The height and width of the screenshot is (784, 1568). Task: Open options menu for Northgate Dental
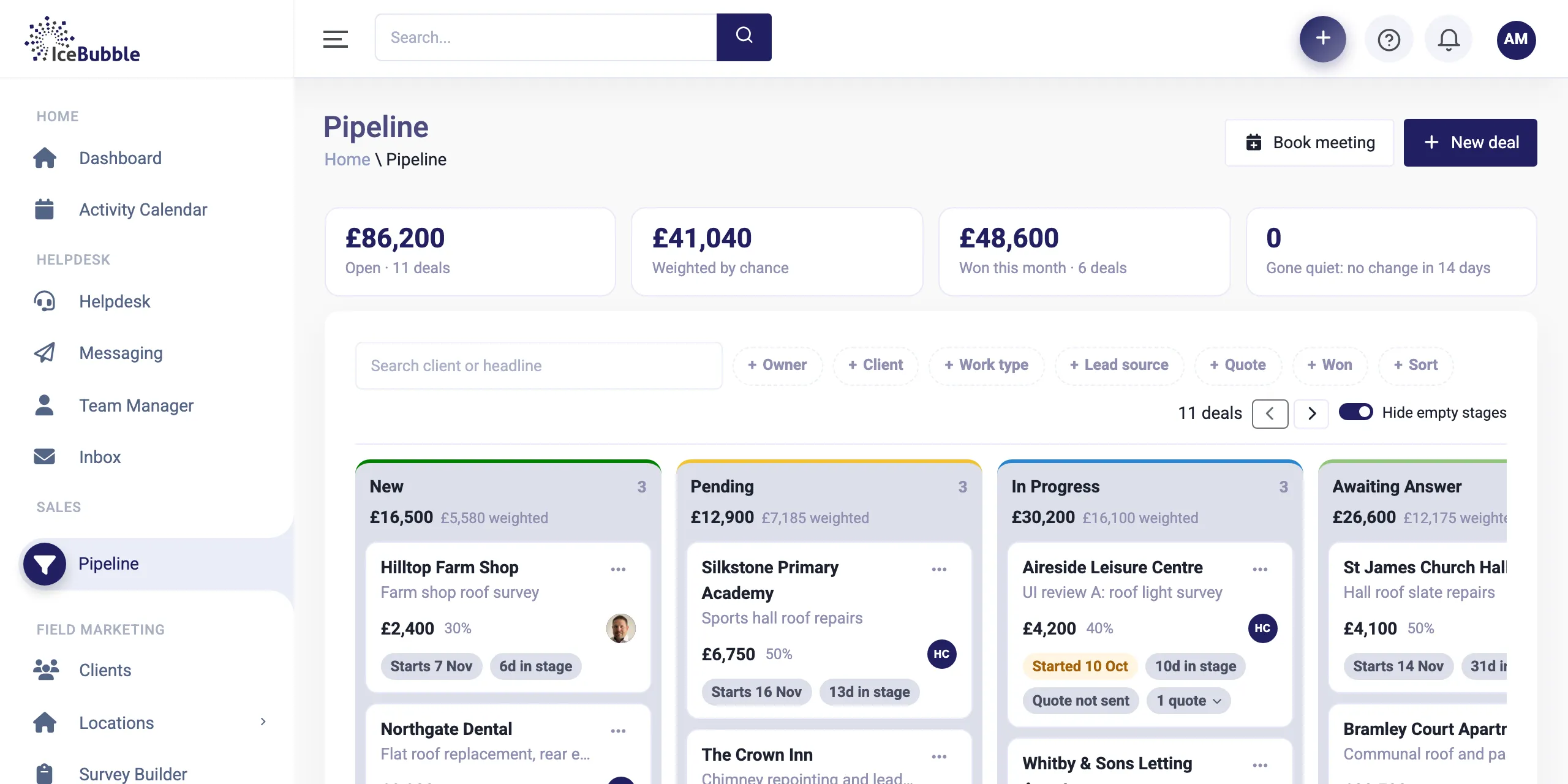pos(618,731)
